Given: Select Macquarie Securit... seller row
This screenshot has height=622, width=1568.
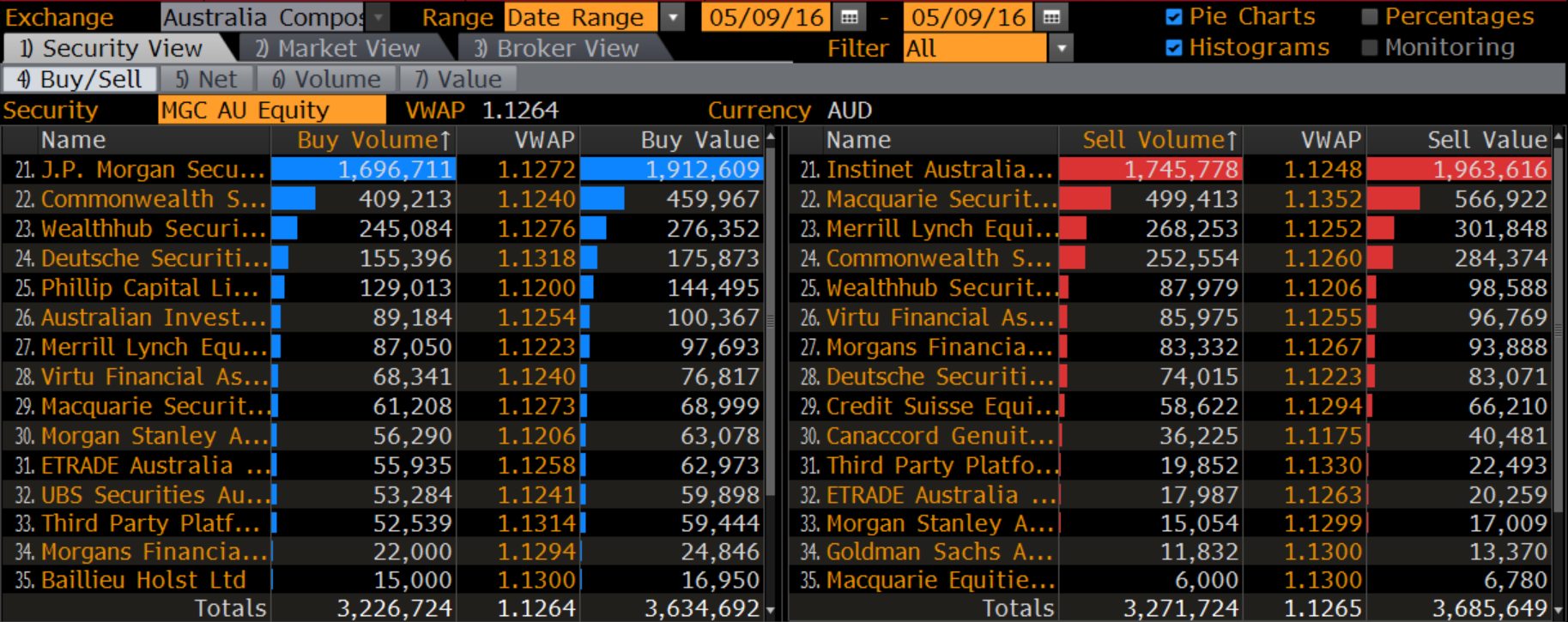Looking at the screenshot, I should 1170,199.
